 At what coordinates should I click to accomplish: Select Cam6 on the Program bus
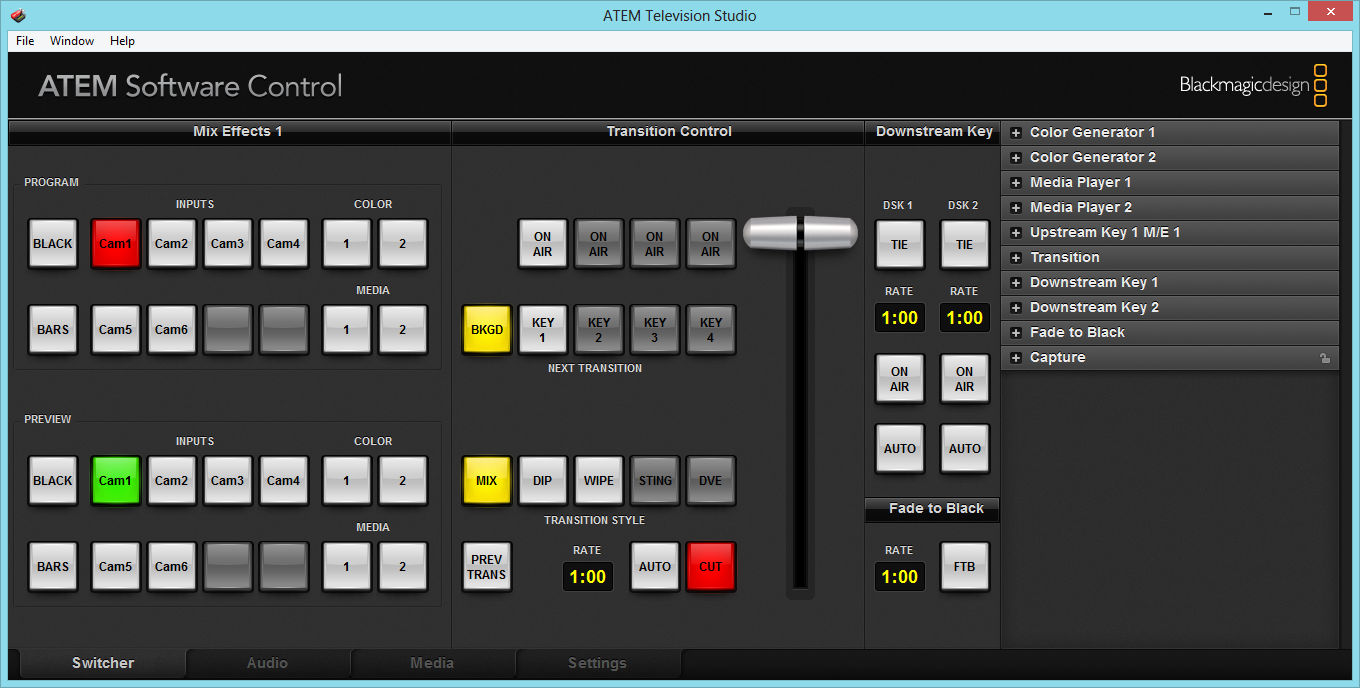coord(171,329)
